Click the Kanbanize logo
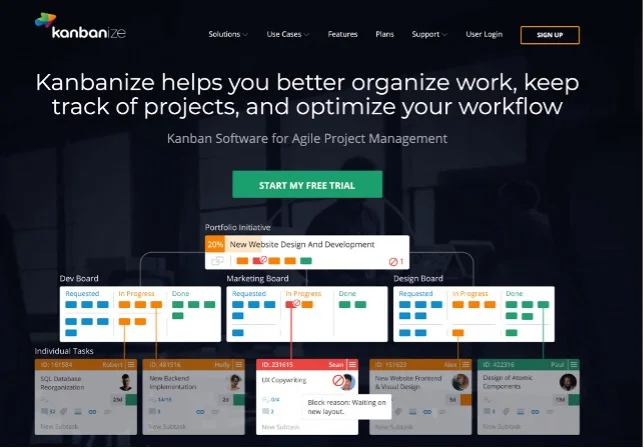This screenshot has width=644, height=448. (x=80, y=26)
